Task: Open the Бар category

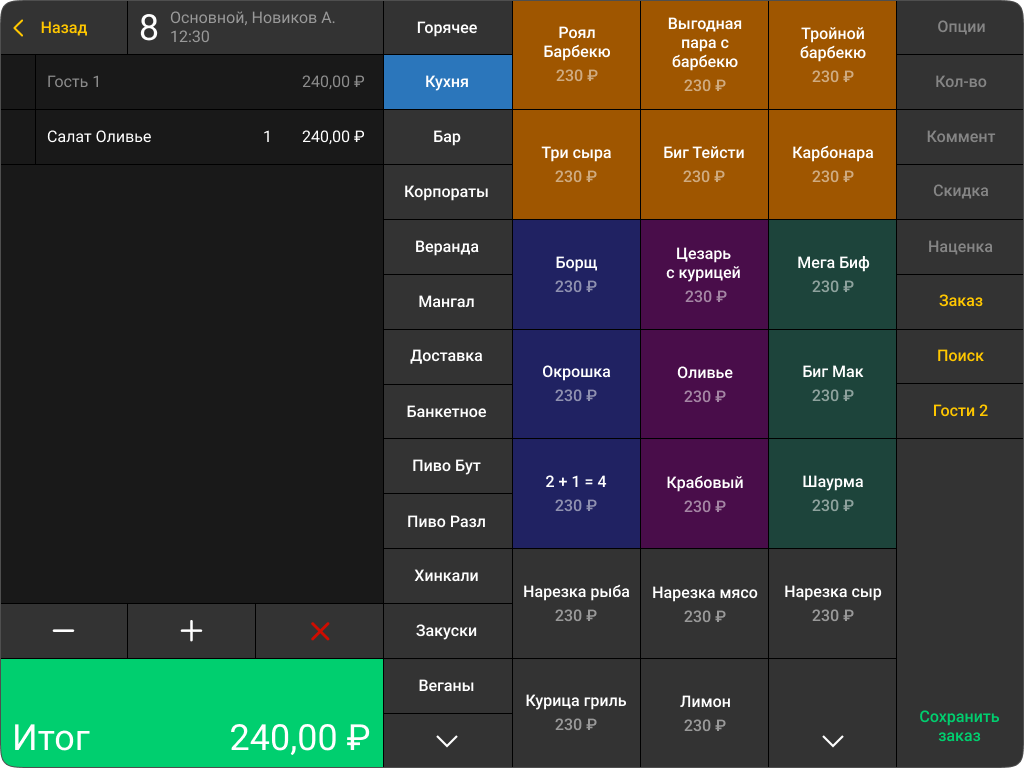Action: pos(447,137)
